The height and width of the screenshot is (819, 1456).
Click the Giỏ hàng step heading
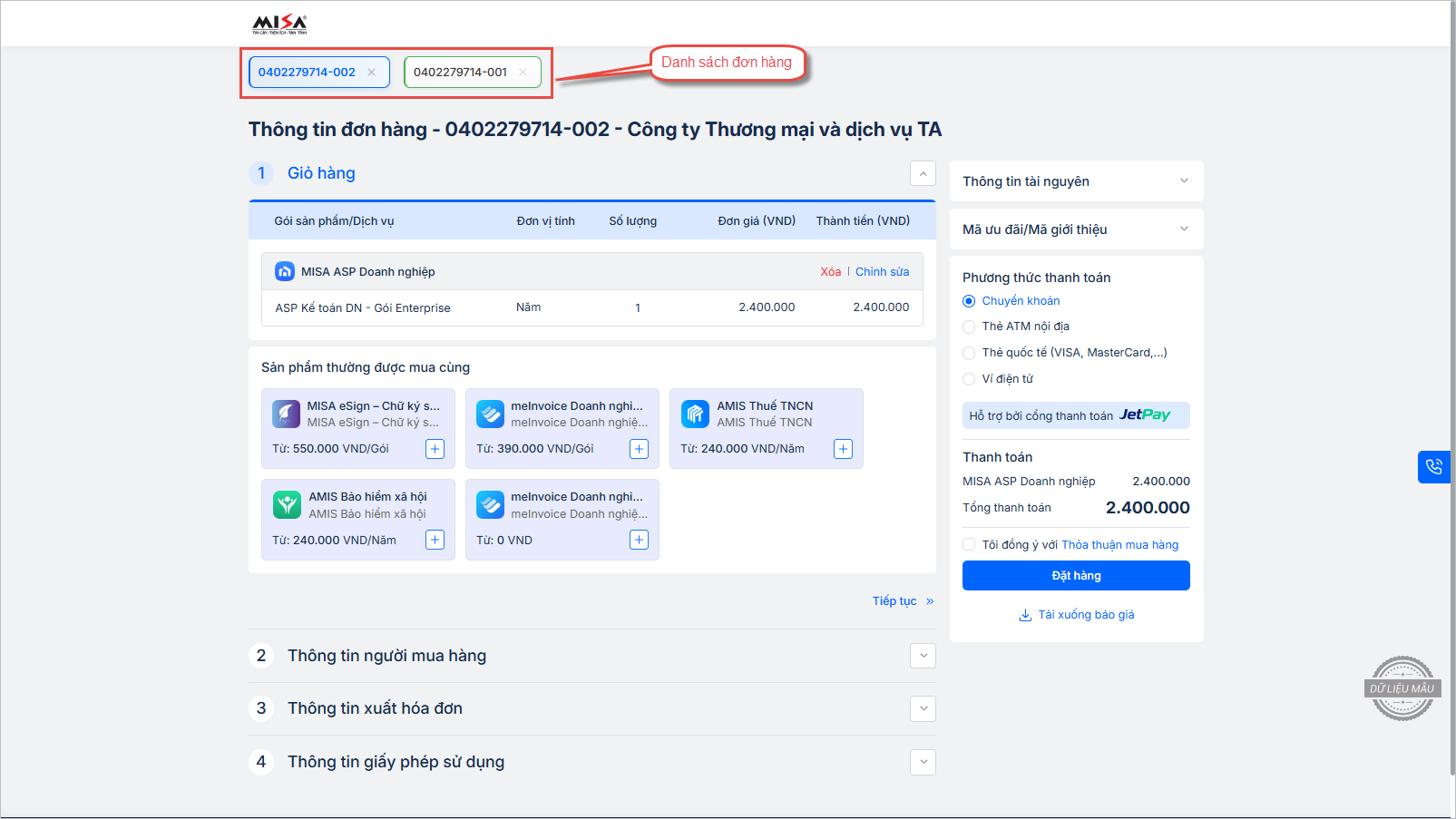[321, 173]
